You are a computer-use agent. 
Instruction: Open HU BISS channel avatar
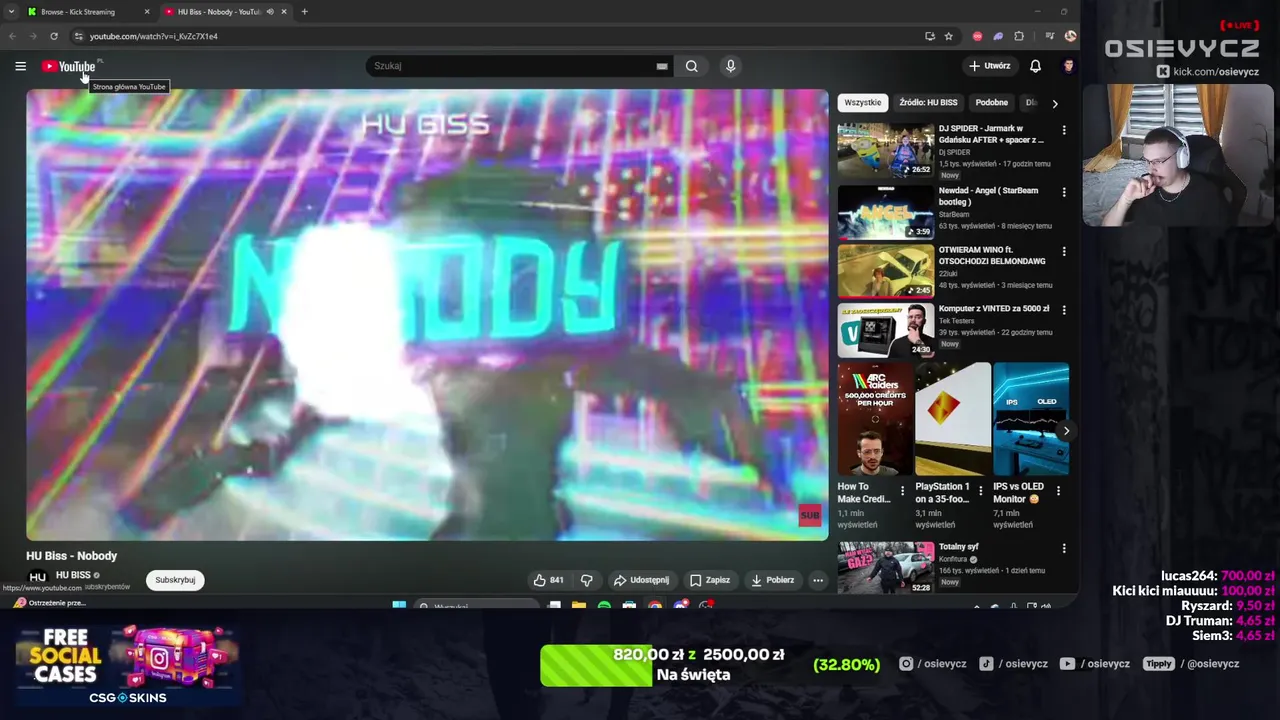coord(37,577)
